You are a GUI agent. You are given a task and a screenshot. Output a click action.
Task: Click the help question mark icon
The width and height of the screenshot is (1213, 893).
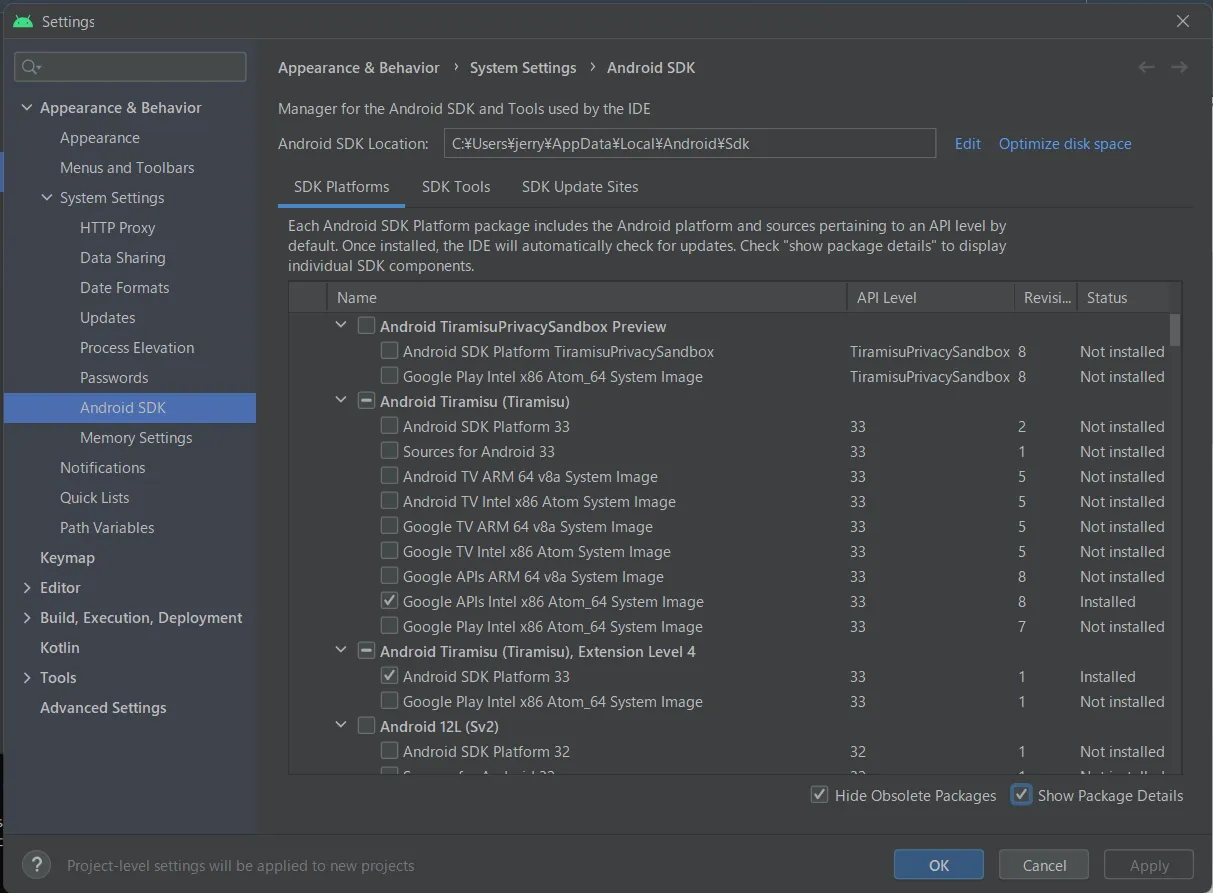coord(36,865)
